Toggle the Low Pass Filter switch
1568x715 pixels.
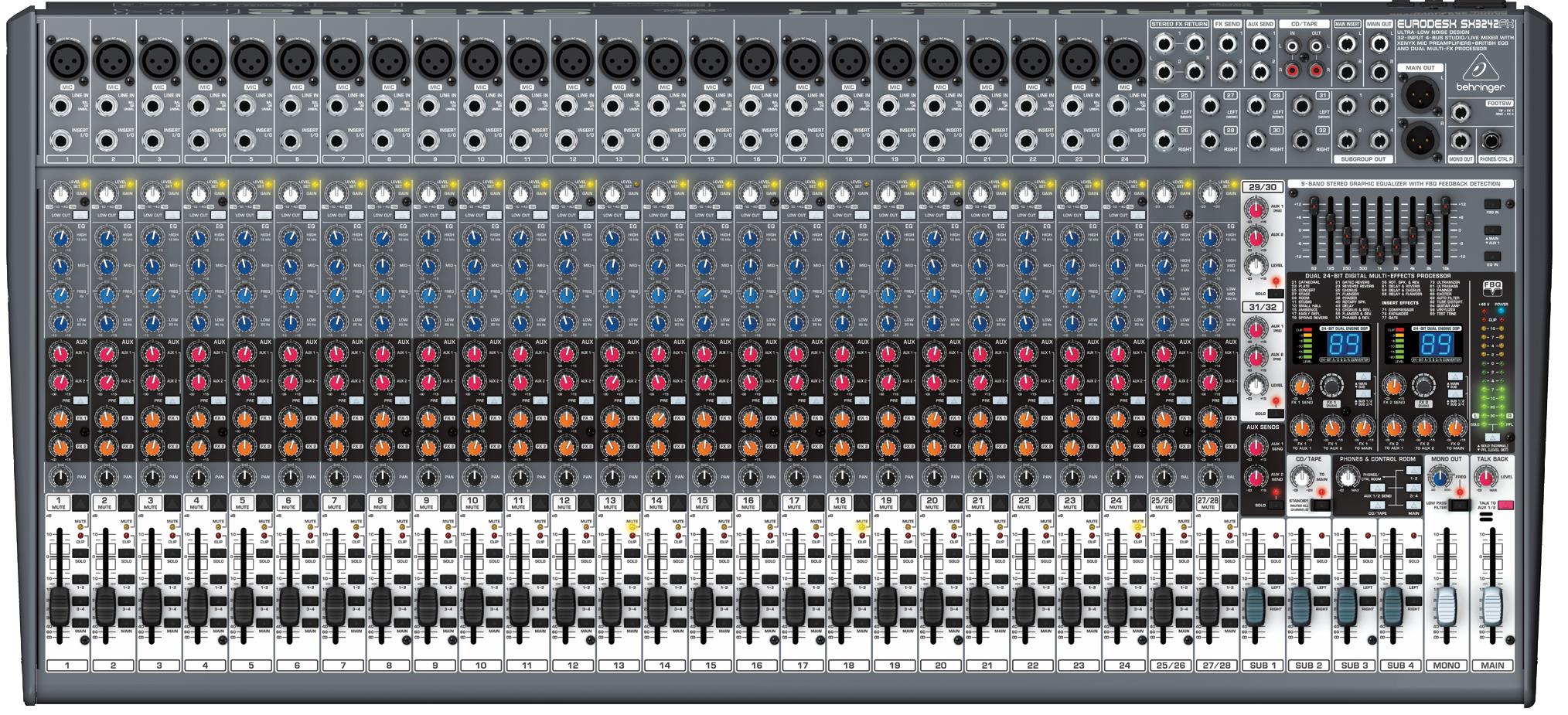(1460, 505)
